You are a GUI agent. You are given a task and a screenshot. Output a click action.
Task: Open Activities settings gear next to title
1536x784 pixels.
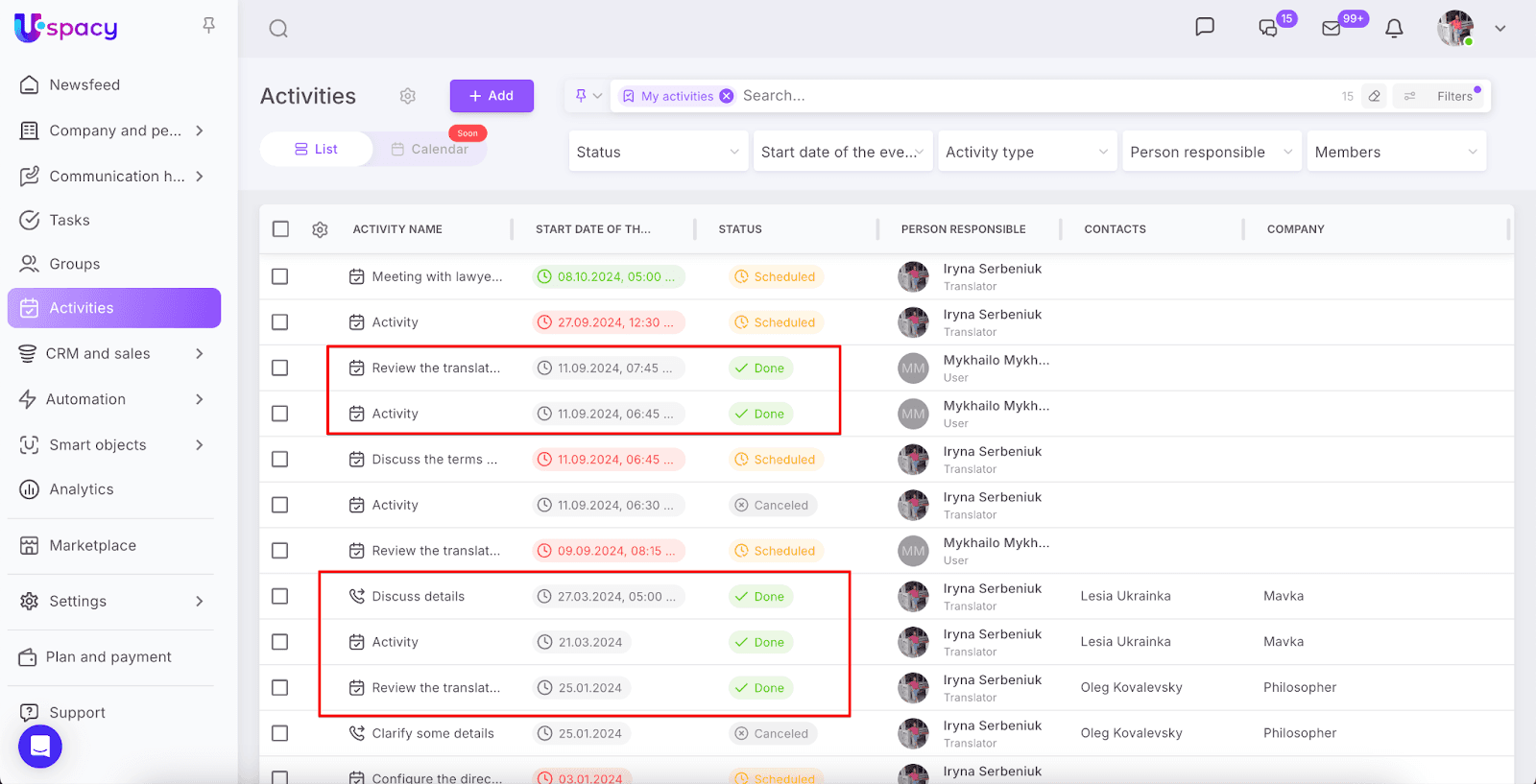408,96
